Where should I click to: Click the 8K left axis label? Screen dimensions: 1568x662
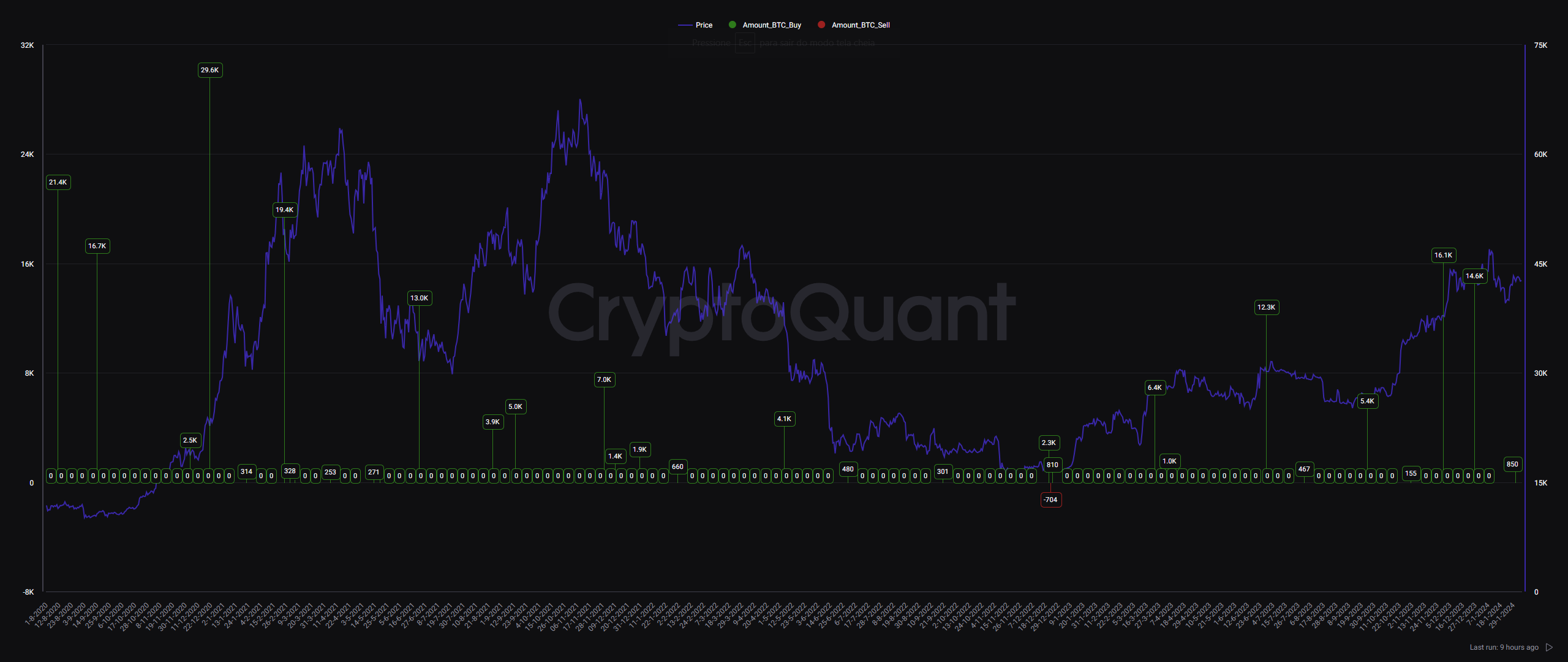(x=29, y=373)
